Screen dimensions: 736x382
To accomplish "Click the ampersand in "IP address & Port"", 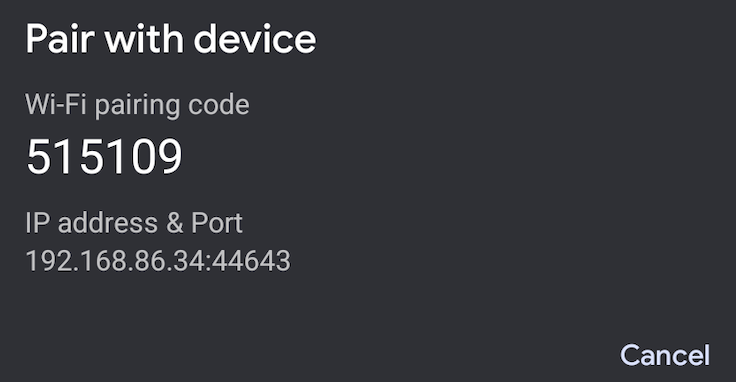I will click(174, 223).
